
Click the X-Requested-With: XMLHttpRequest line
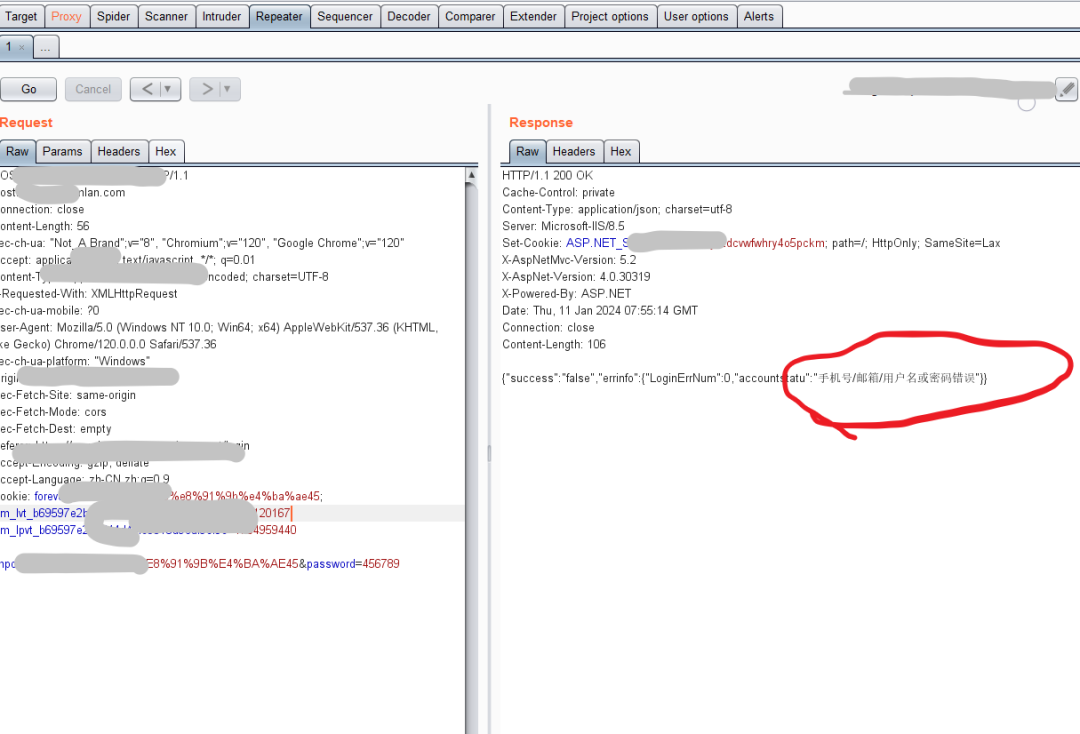pos(89,294)
